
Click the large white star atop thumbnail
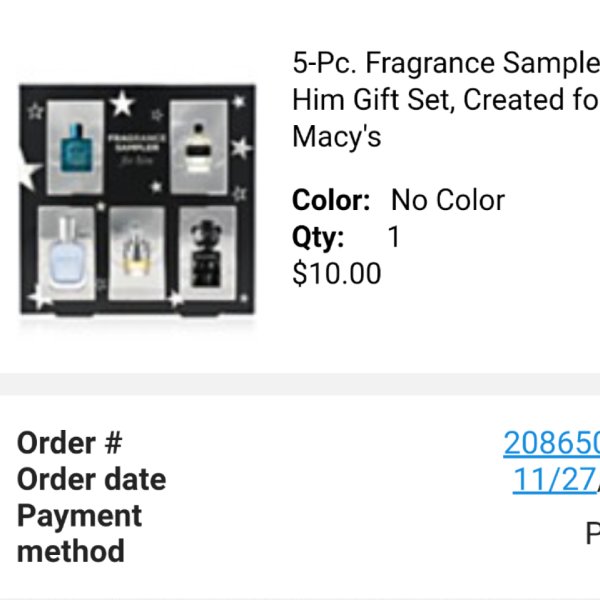[x=122, y=103]
